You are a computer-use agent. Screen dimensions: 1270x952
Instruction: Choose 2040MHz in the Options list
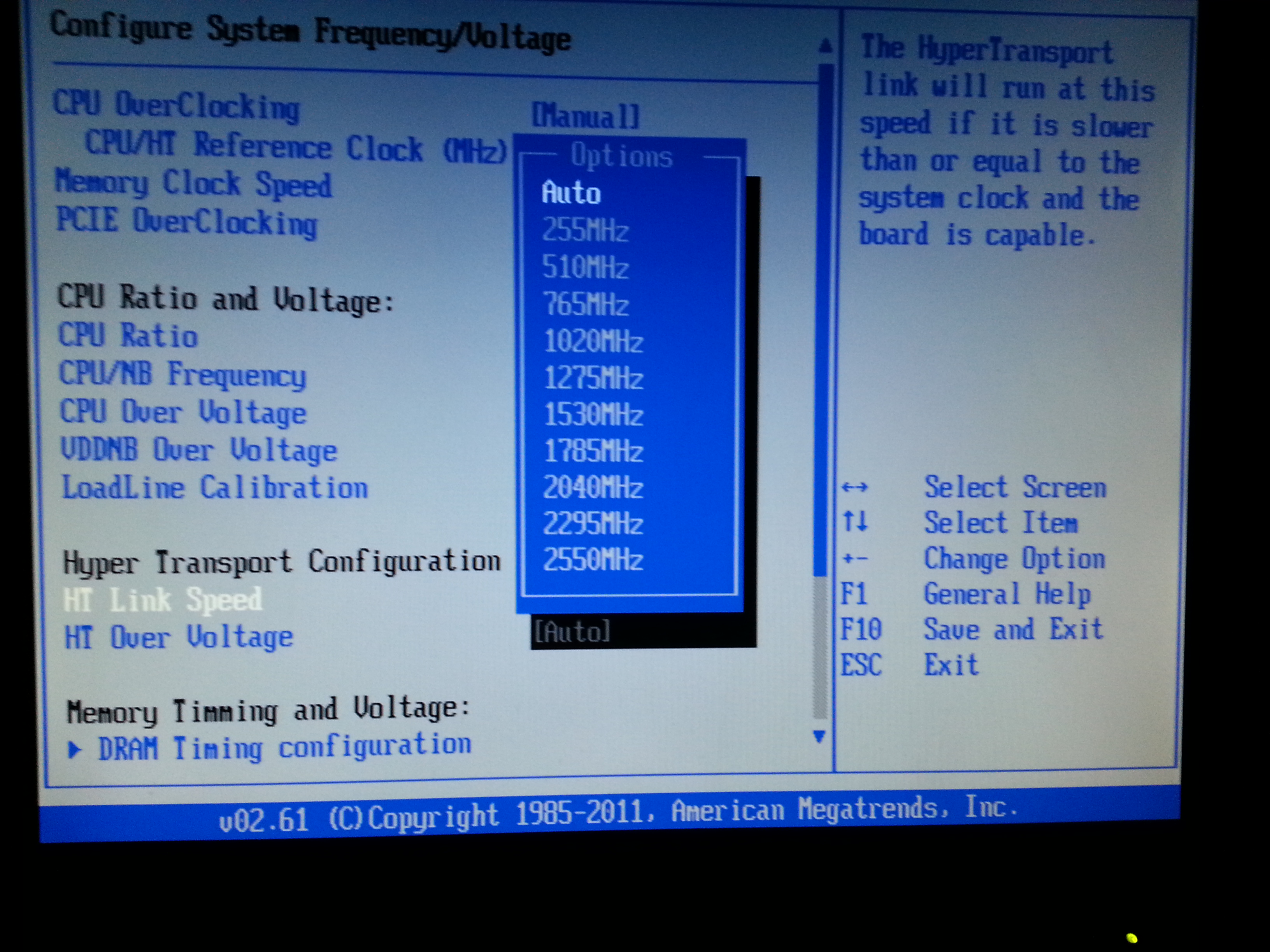[593, 488]
